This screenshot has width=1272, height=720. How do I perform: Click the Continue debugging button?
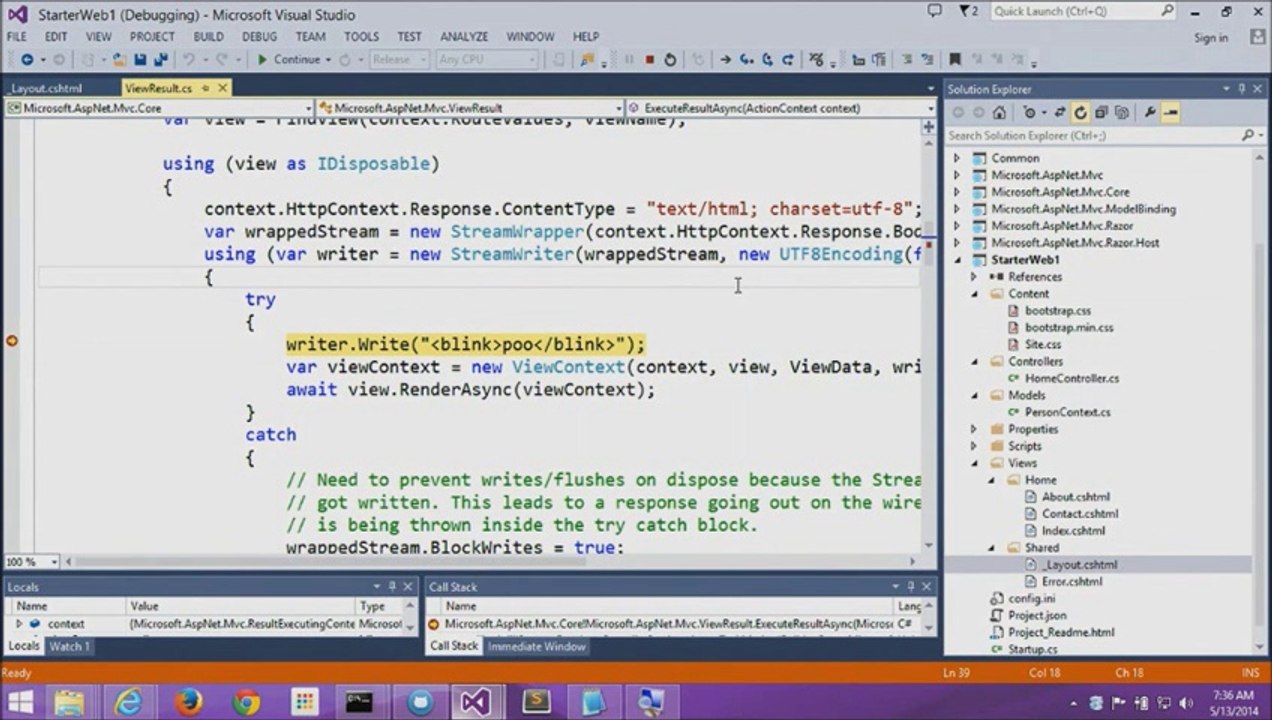(x=289, y=59)
